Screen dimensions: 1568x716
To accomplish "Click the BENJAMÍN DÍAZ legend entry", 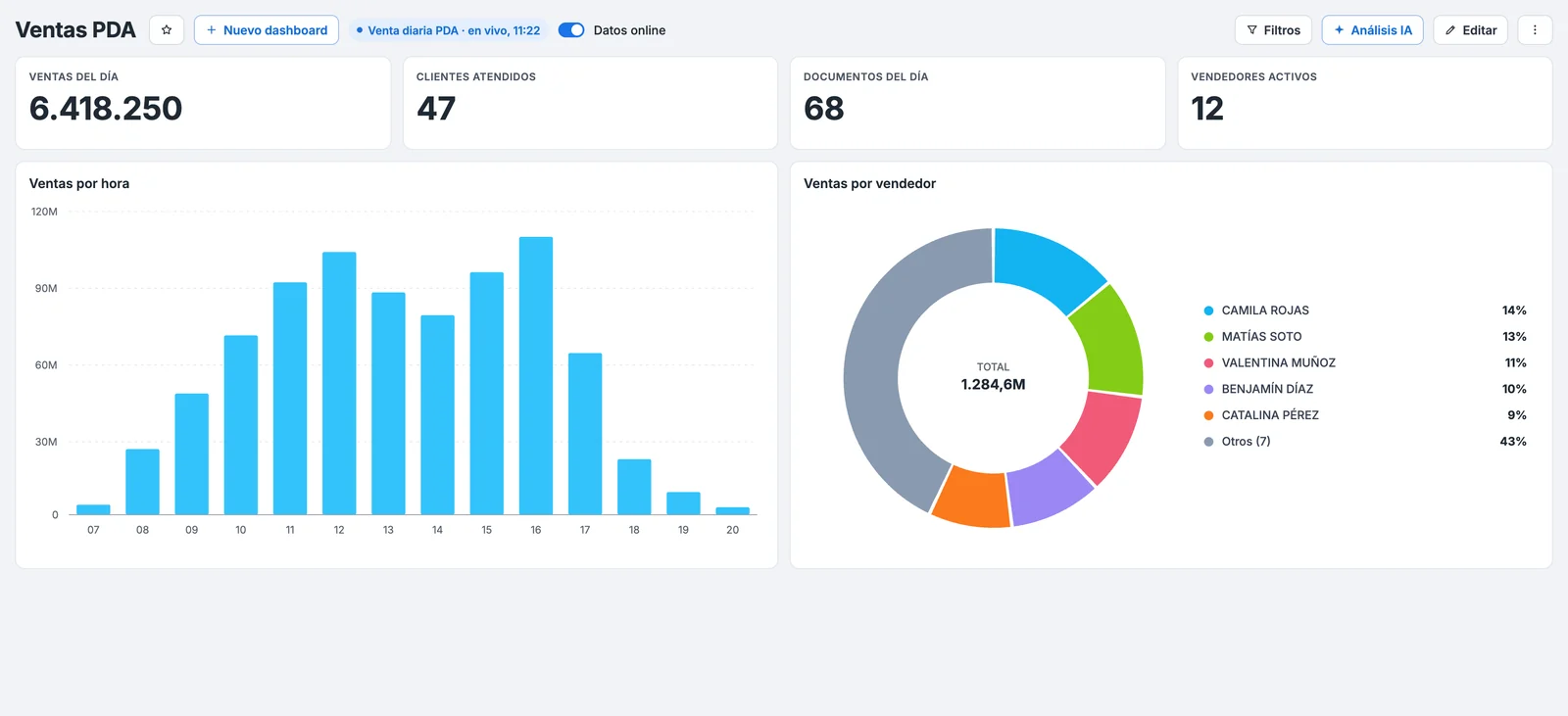I will 1364,389.
